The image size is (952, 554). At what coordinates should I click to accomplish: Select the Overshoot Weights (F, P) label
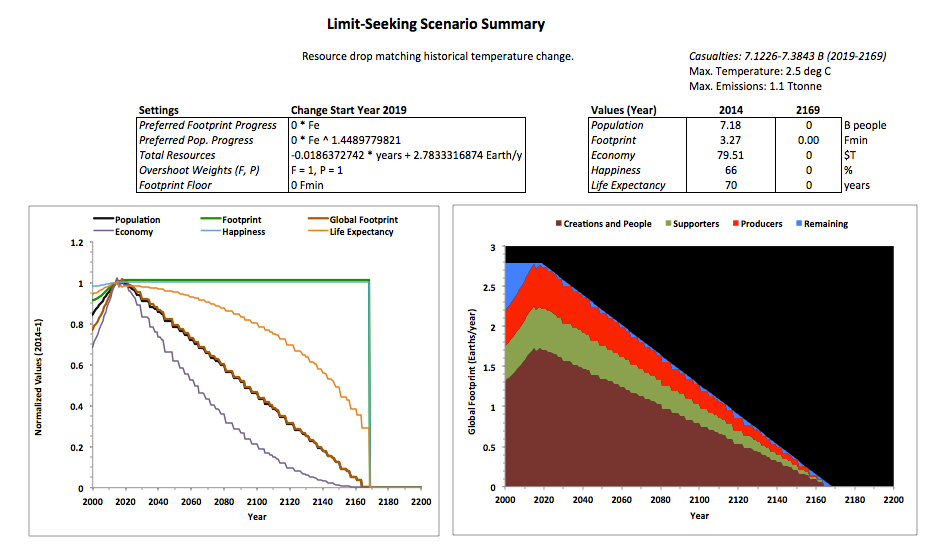pos(199,170)
